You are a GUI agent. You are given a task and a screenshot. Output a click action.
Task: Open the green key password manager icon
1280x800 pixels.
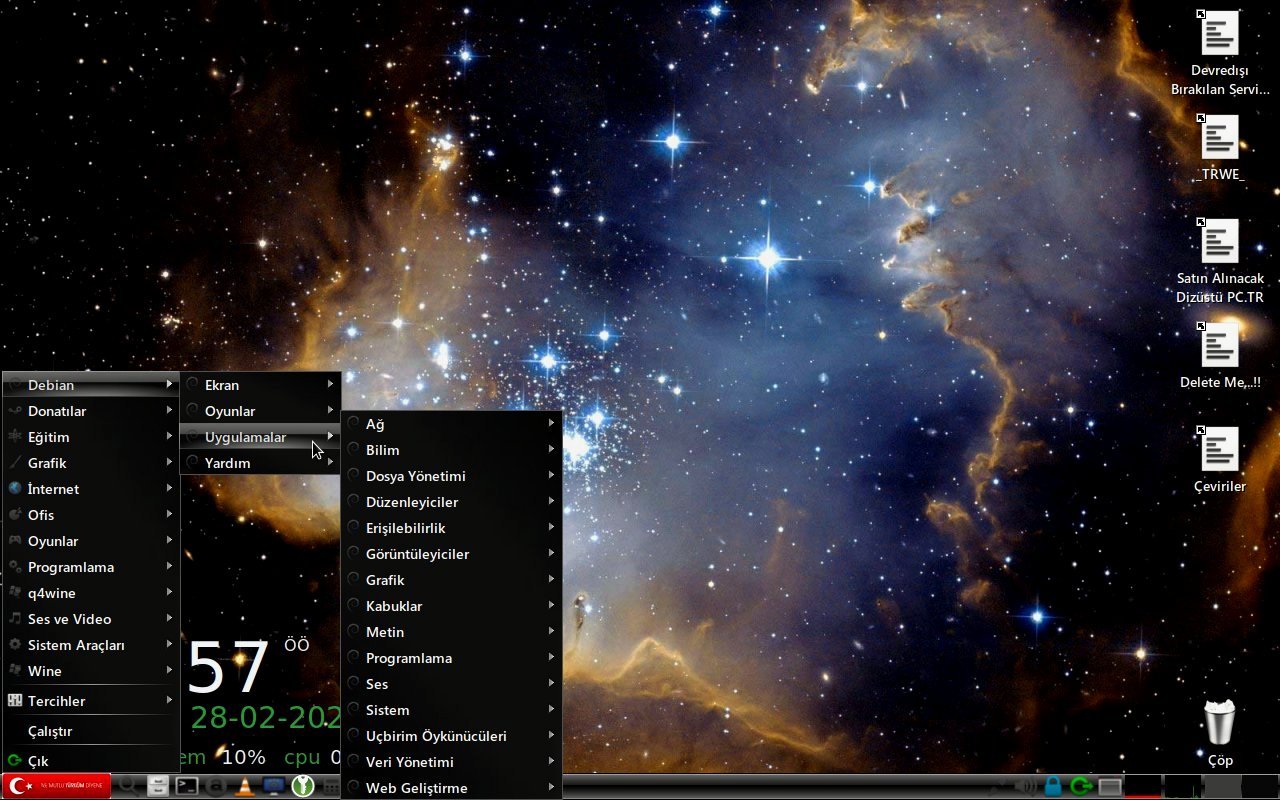click(302, 786)
